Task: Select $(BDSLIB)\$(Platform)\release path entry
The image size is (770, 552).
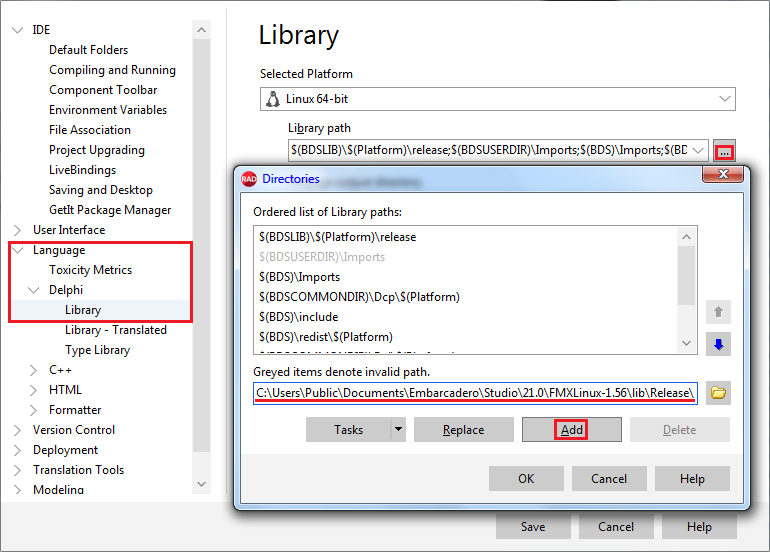Action: pyautogui.click(x=338, y=237)
